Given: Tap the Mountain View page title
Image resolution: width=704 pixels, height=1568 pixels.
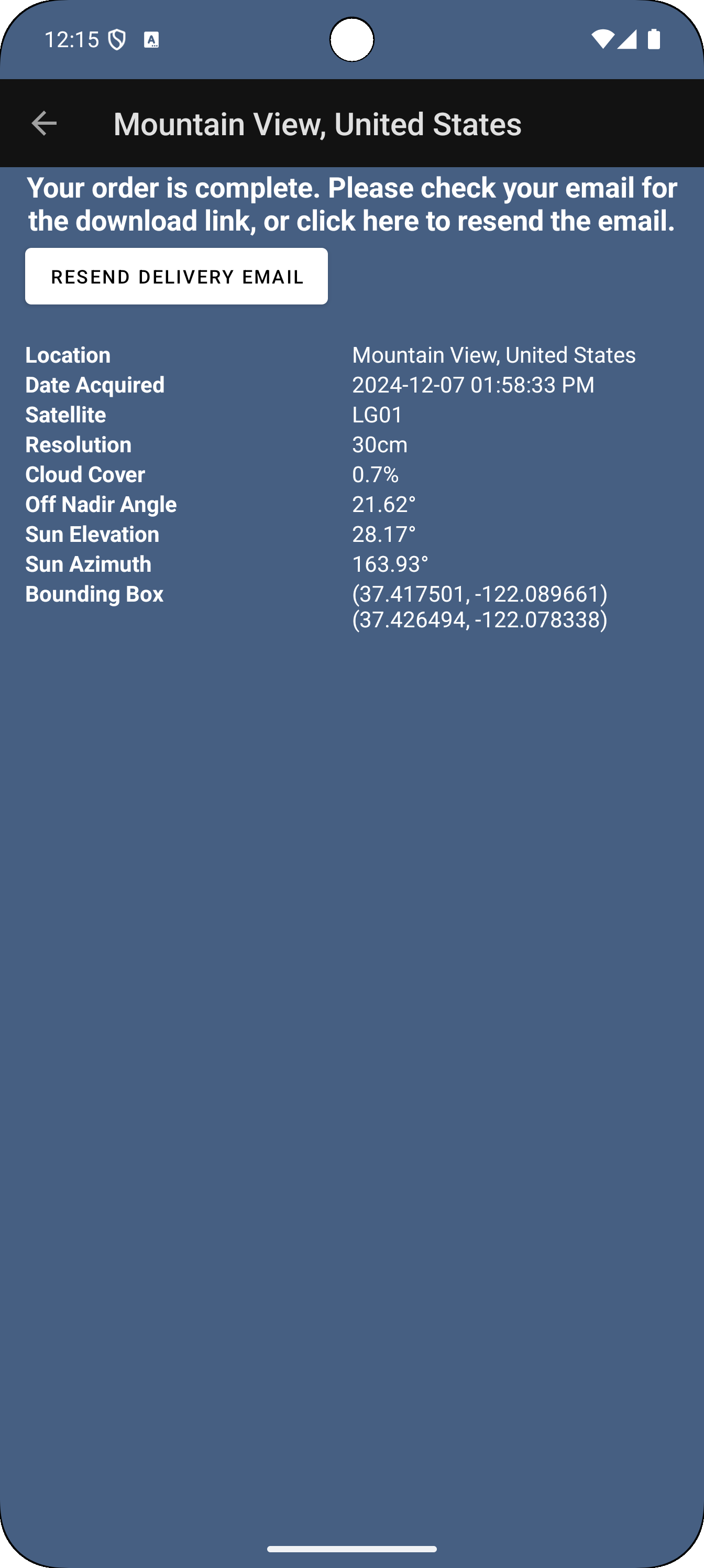Looking at the screenshot, I should pyautogui.click(x=317, y=124).
